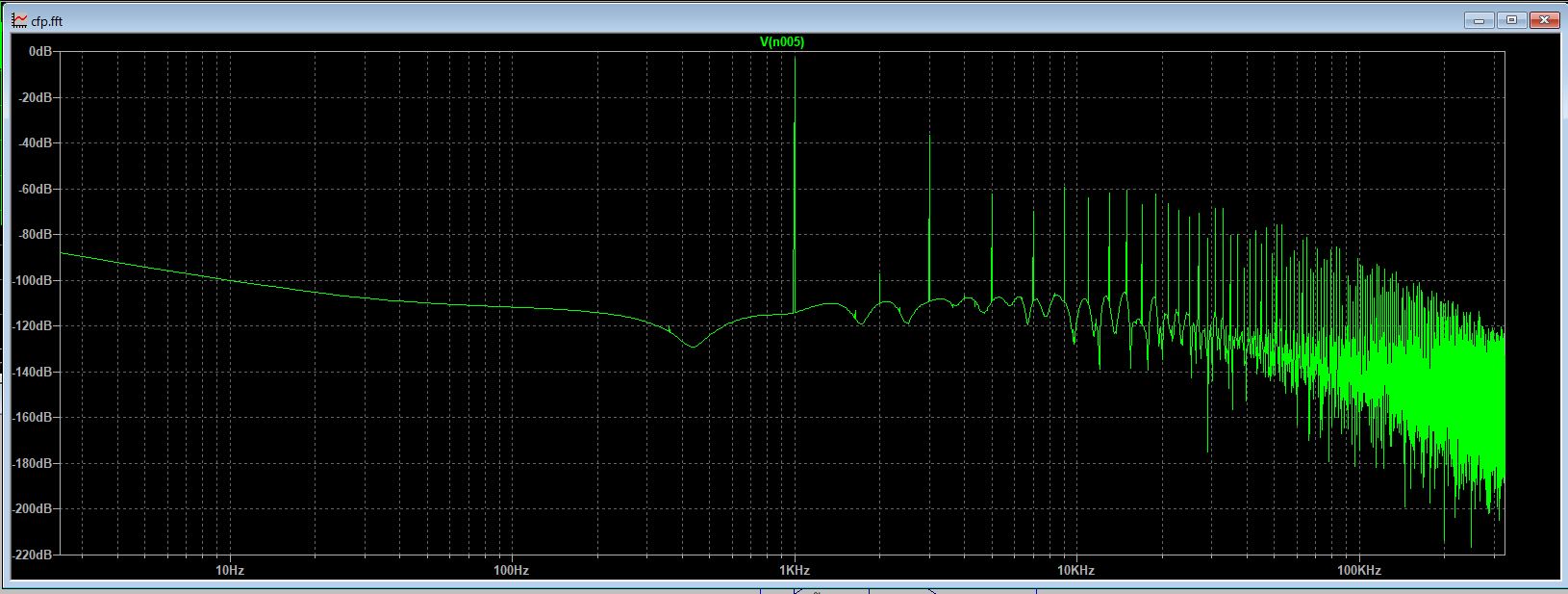Click the 0dB vertical axis label
1568x594 pixels.
40,51
